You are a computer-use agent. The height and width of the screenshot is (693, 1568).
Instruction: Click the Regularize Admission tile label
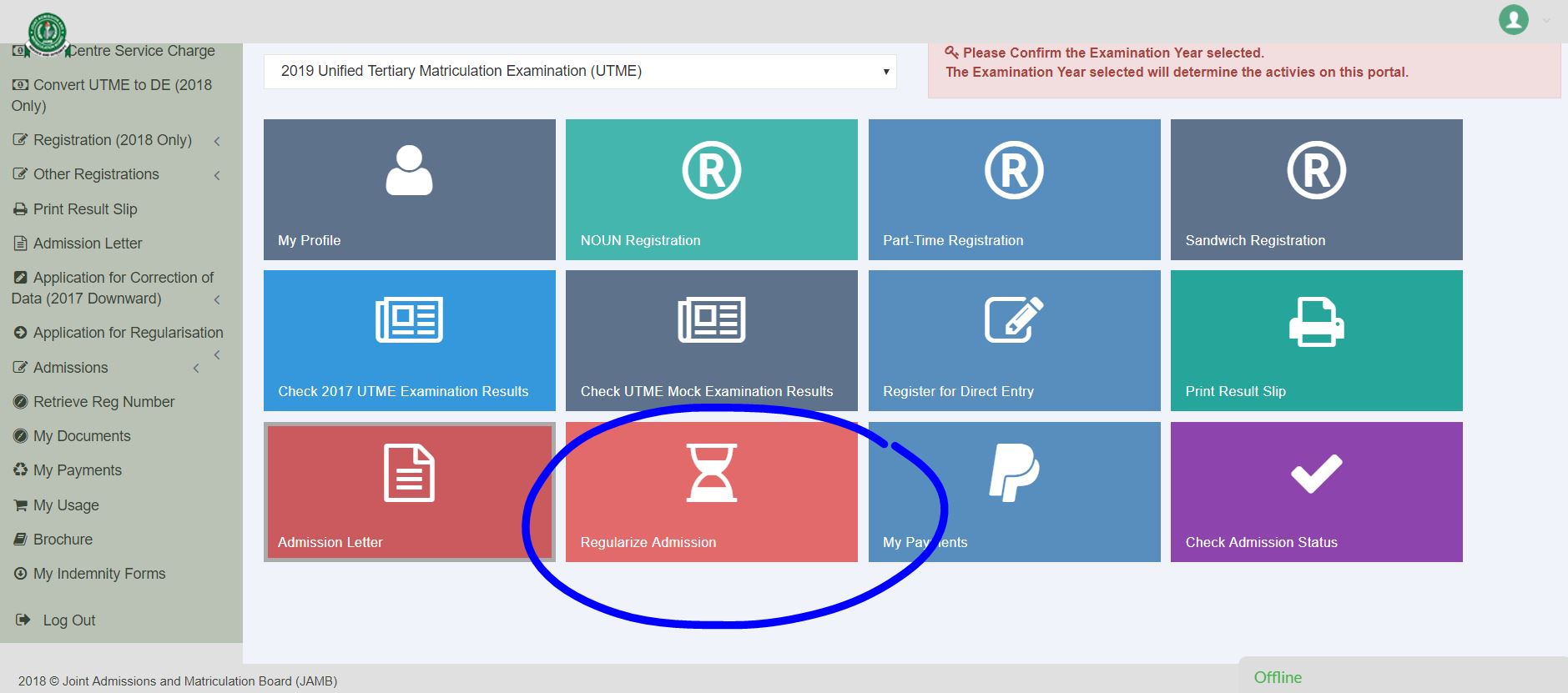coord(648,542)
